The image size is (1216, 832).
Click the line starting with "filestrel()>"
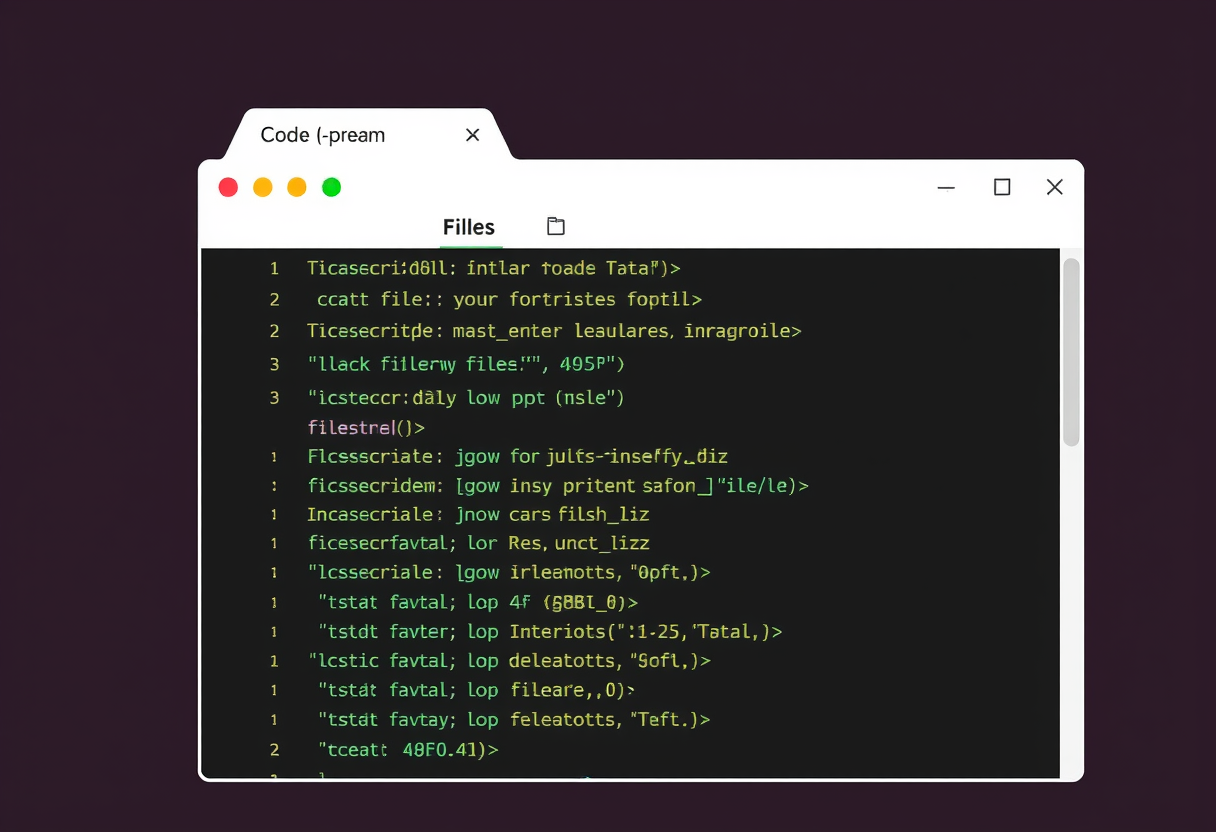coord(366,428)
